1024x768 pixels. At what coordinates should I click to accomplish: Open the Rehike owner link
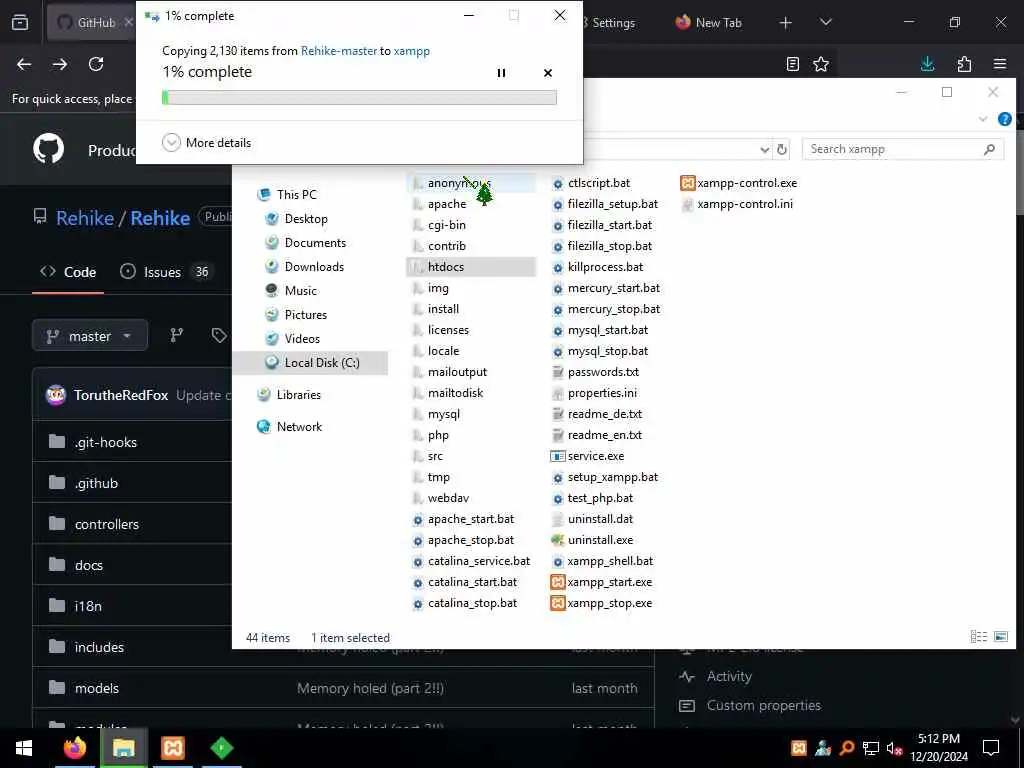[x=85, y=218]
